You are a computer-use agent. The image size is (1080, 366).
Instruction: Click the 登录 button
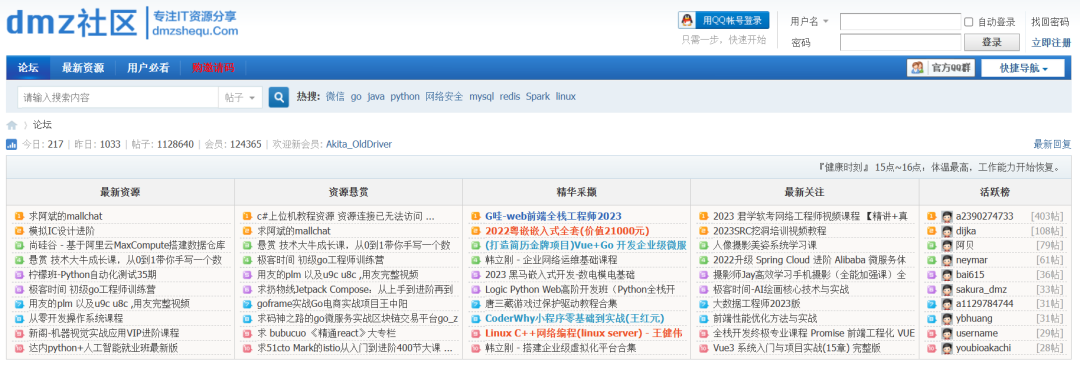[992, 42]
